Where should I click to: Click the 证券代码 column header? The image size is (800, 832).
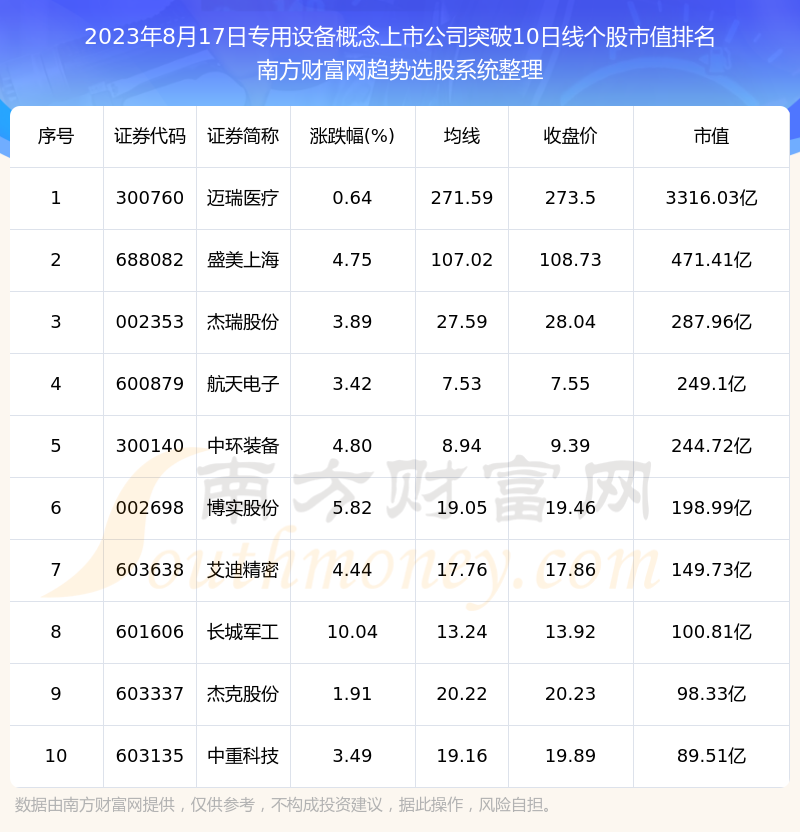[x=150, y=137]
